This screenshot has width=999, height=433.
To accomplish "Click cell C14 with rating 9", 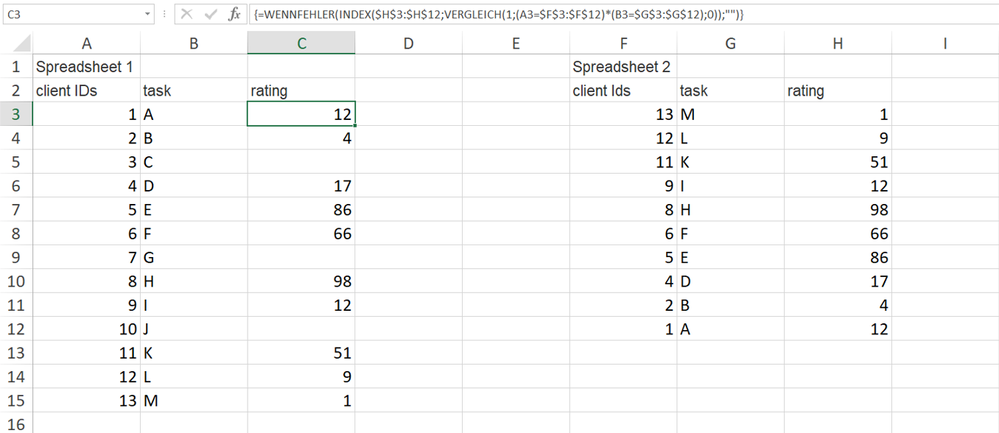I will (301, 377).
